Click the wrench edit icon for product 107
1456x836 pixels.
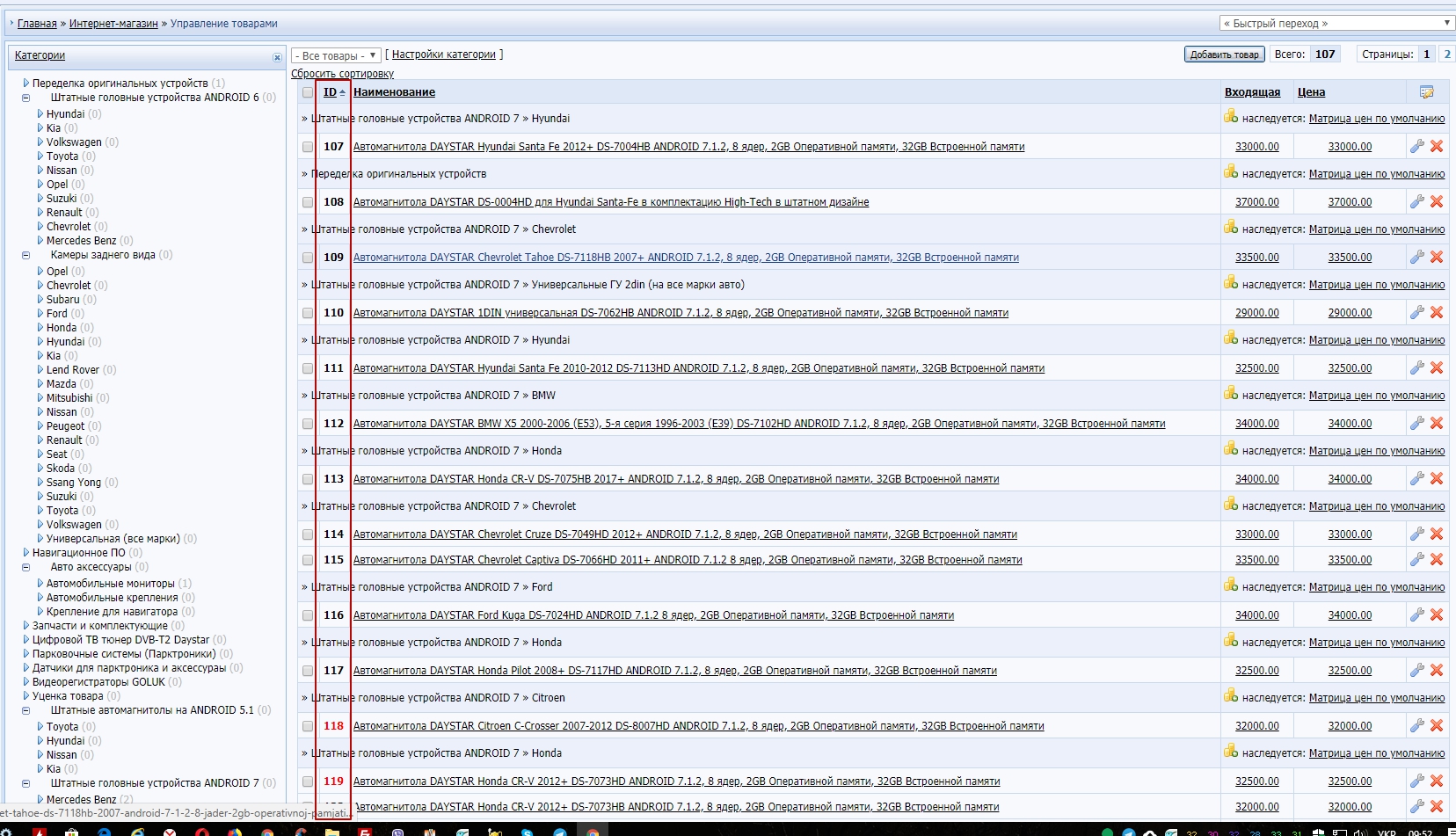coord(1416,147)
